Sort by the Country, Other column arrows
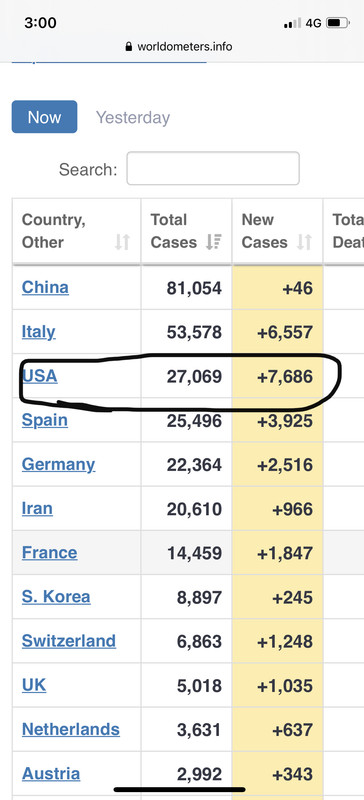Viewport: 364px width, 800px height. [122, 242]
